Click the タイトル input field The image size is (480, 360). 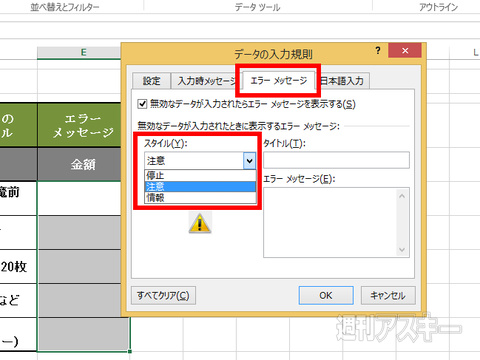pos(336,160)
